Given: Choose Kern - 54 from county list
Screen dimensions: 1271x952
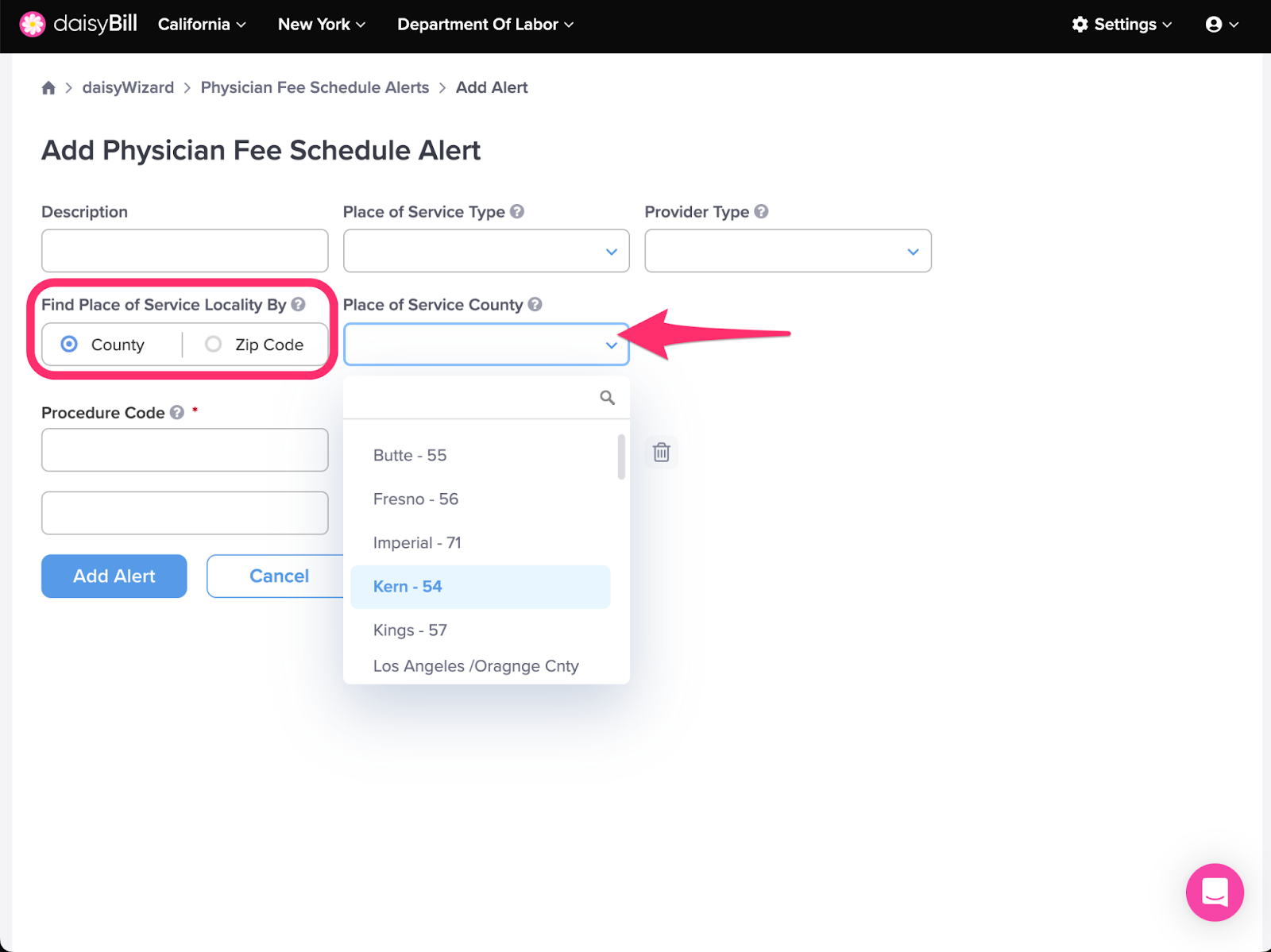Looking at the screenshot, I should 481,587.
